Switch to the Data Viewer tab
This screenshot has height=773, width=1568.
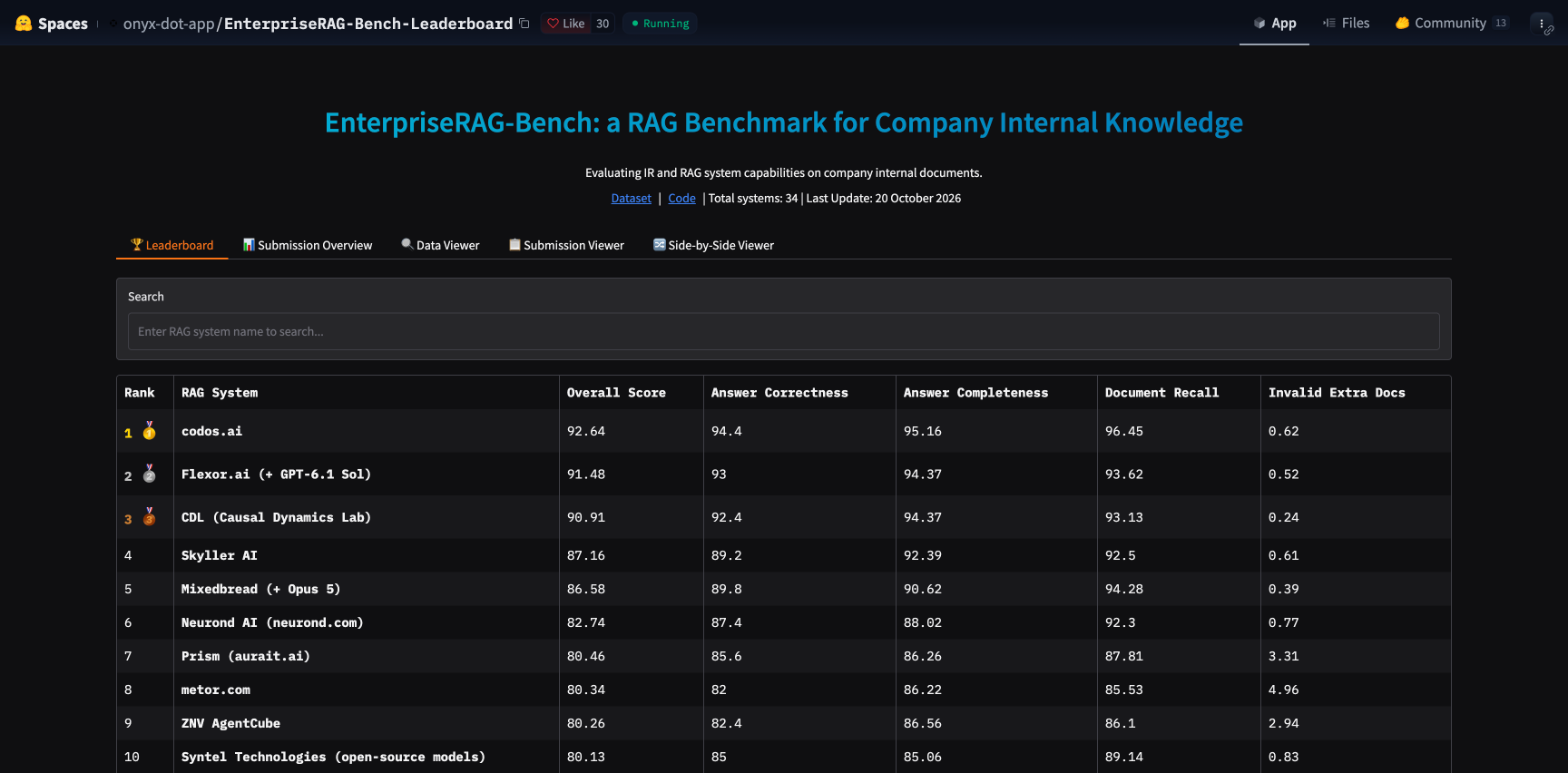(x=440, y=245)
